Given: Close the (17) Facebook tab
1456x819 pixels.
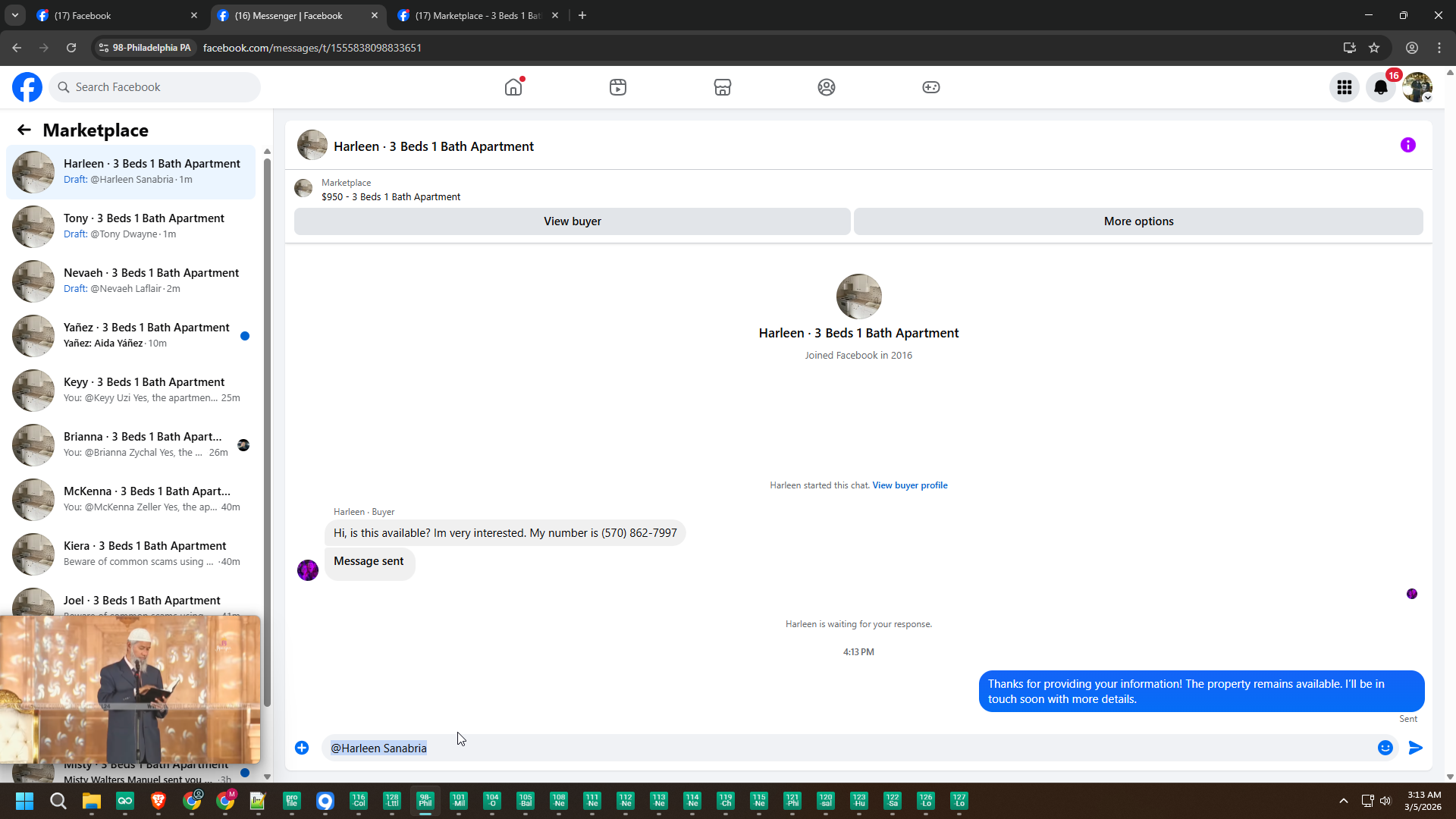Looking at the screenshot, I should [x=194, y=15].
